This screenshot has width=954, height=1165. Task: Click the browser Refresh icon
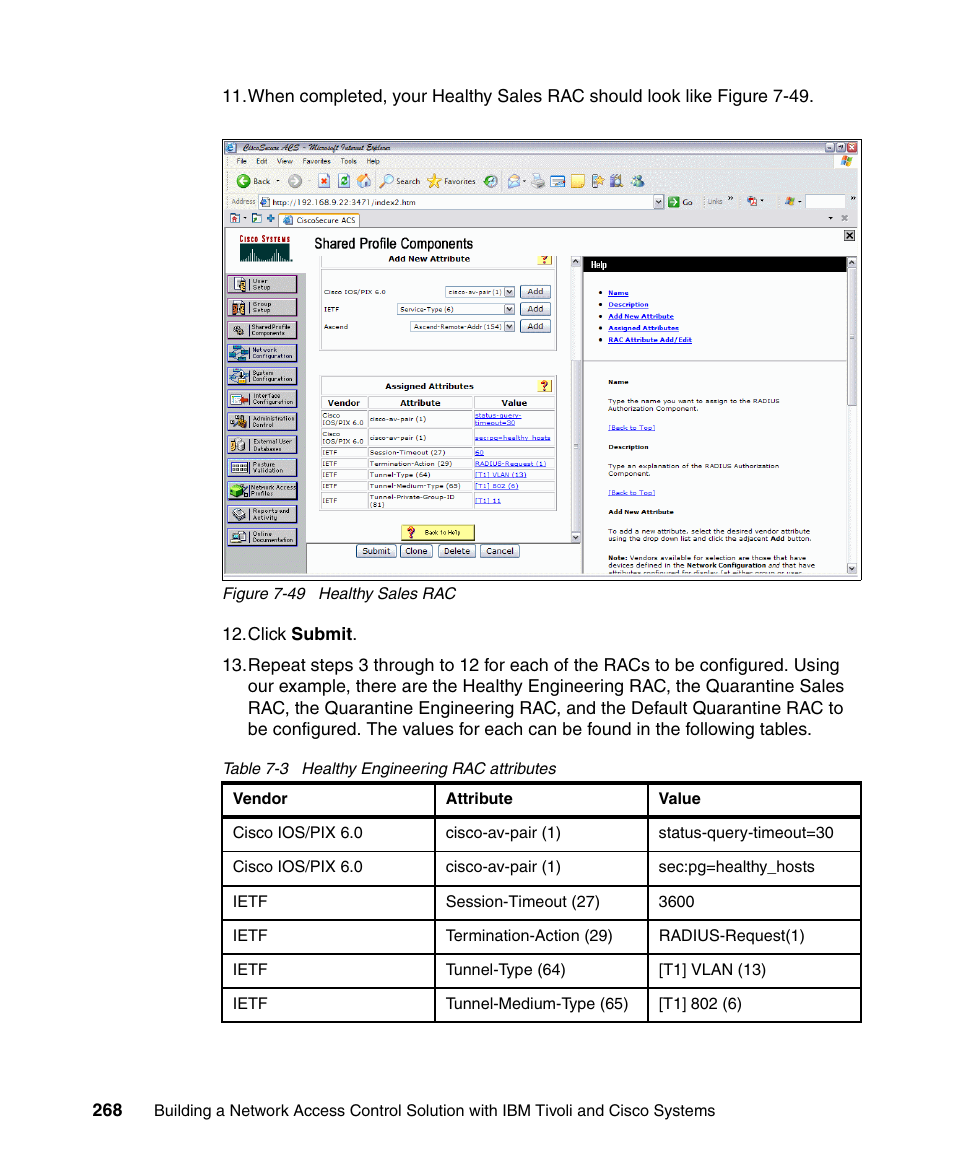tap(344, 181)
